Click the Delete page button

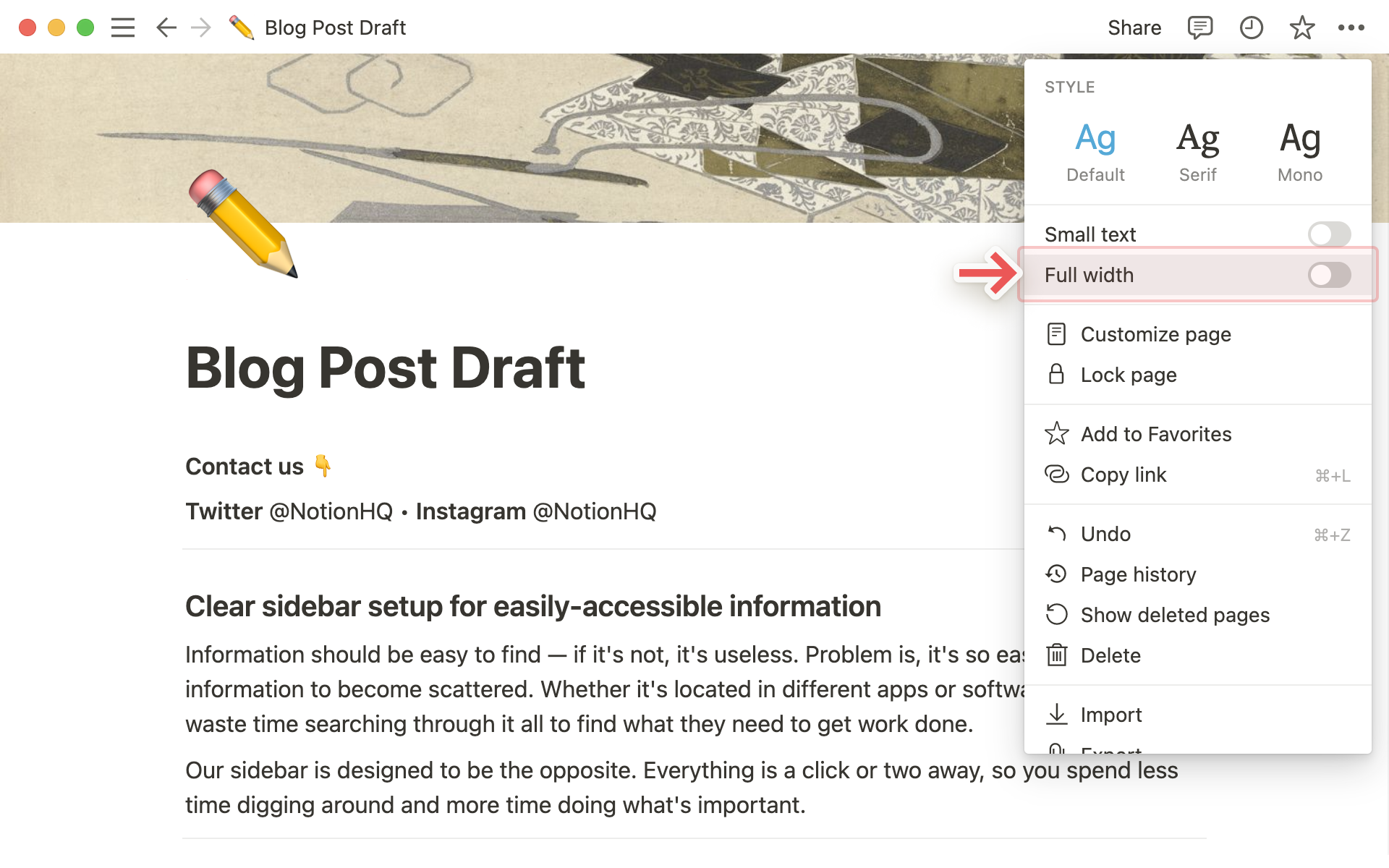(1111, 655)
